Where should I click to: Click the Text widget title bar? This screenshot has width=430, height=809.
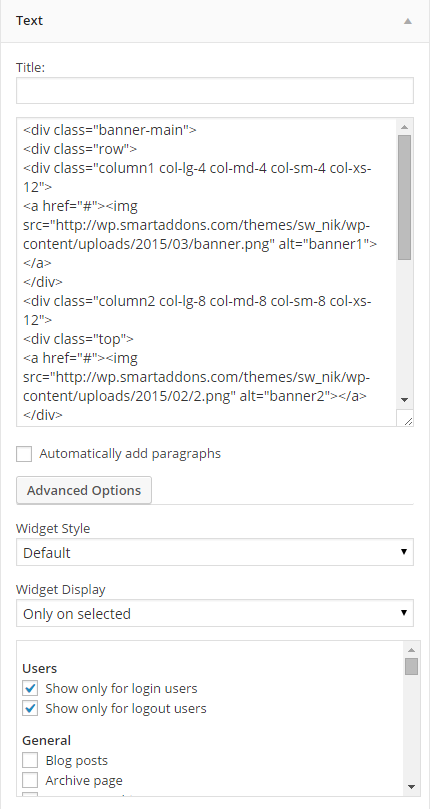(x=215, y=21)
